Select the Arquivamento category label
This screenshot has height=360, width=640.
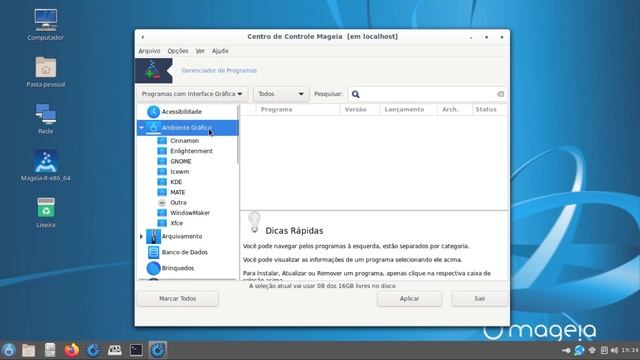pyautogui.click(x=182, y=236)
